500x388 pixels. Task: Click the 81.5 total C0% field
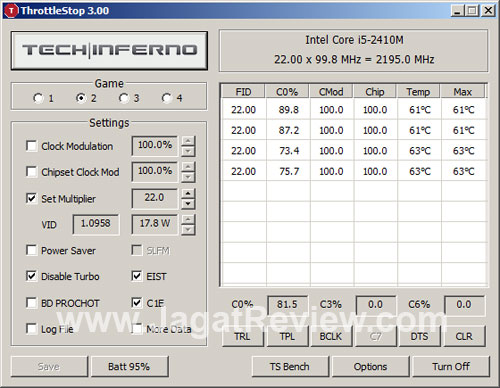coord(287,305)
